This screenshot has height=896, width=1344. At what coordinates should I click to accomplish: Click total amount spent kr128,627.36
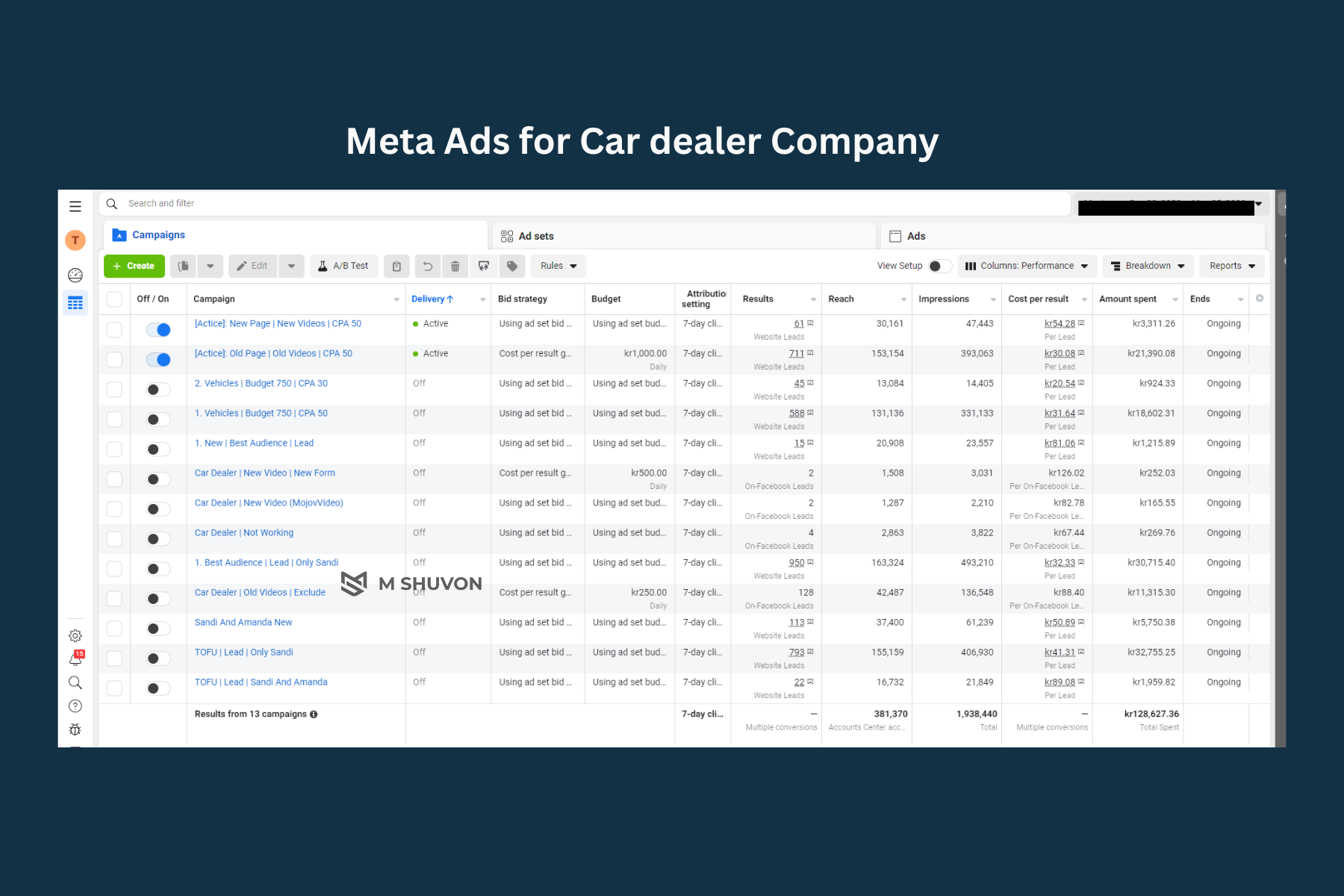(x=1151, y=715)
